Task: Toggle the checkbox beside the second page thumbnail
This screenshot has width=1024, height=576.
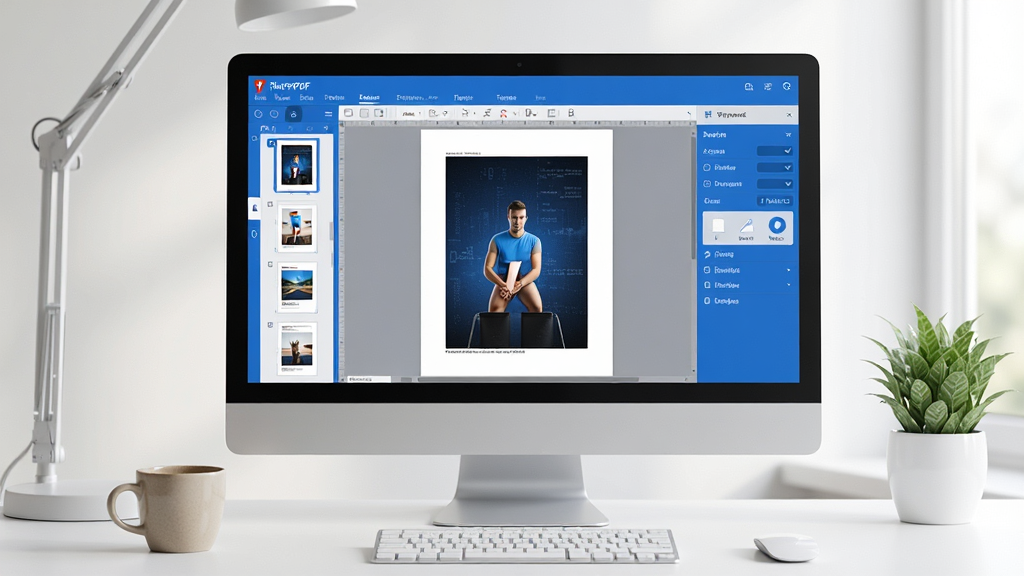Action: pyautogui.click(x=270, y=204)
